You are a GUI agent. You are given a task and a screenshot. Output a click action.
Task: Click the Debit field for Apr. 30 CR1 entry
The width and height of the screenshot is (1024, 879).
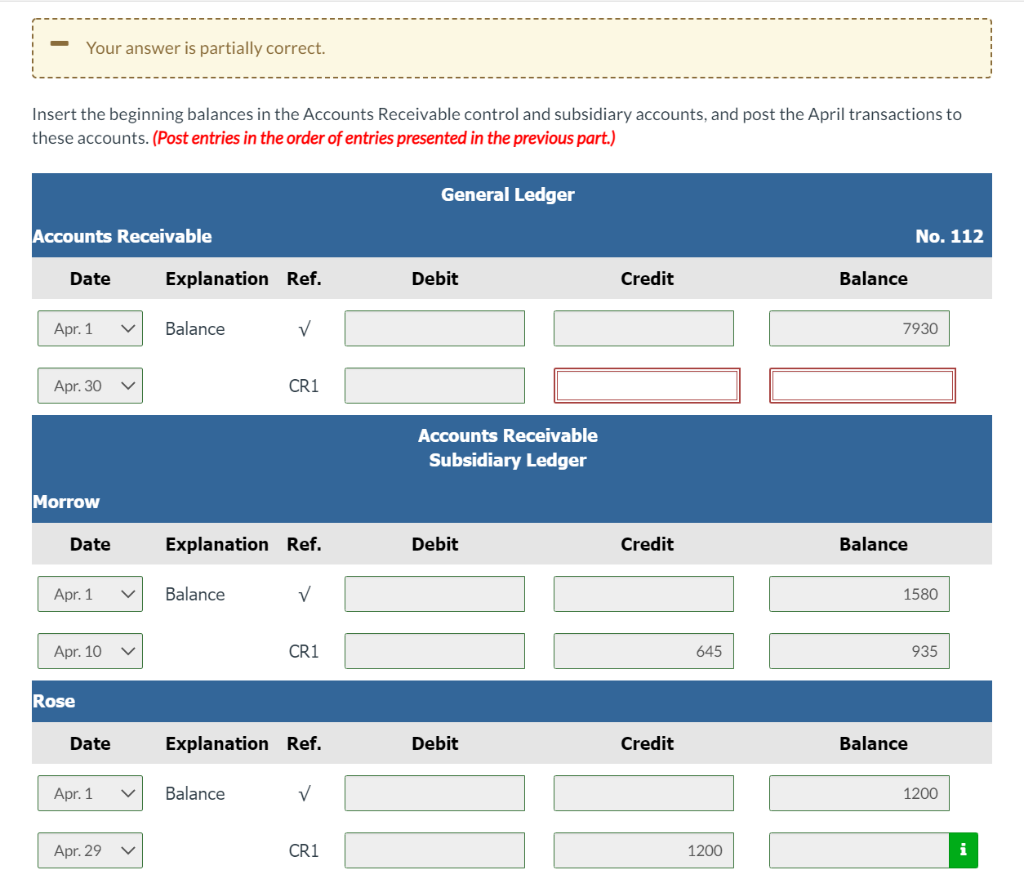(434, 385)
